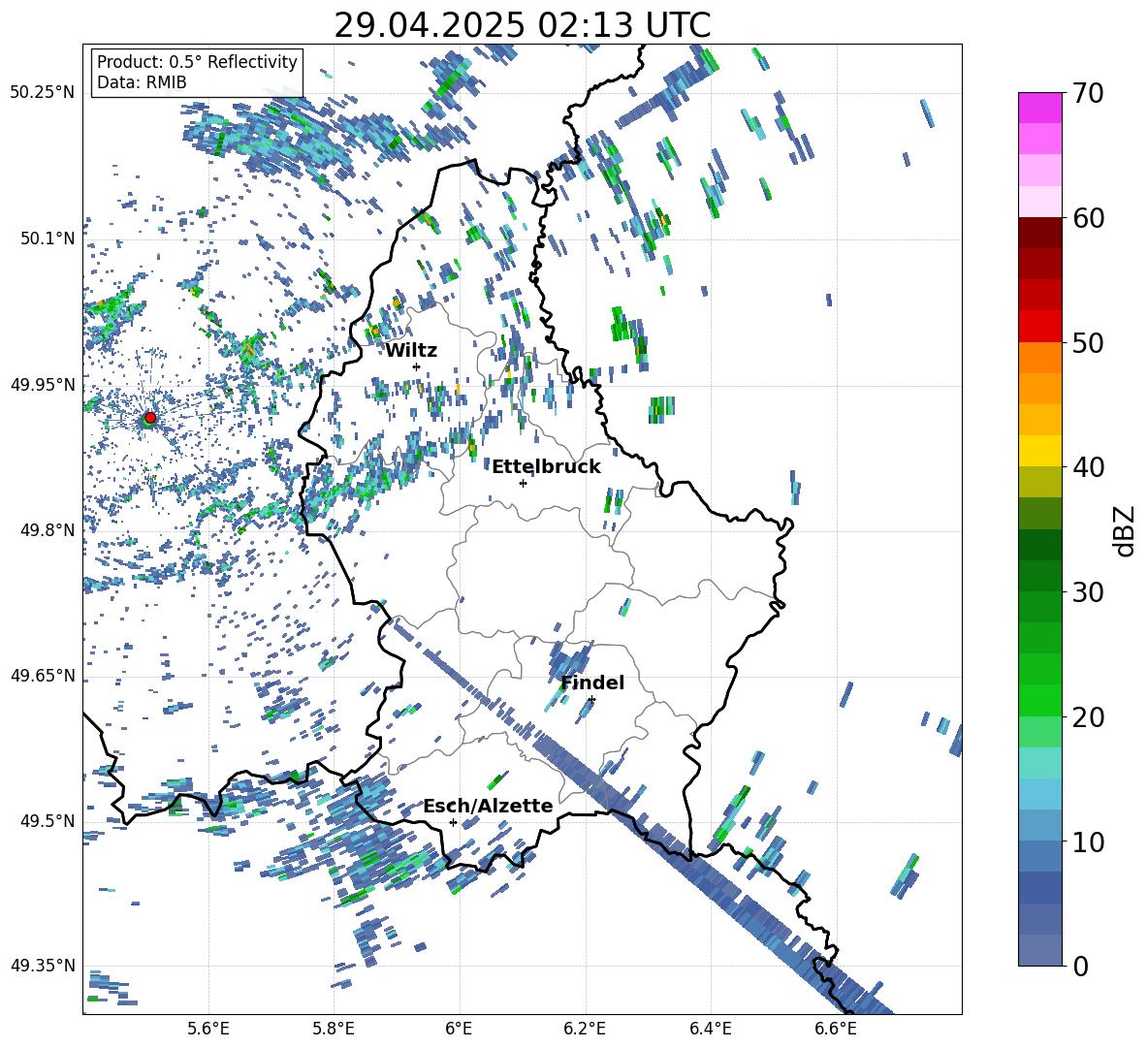Click the Esch/Alzette station cross marker
Image resolution: width=1148 pixels, height=1048 pixels.
[453, 822]
